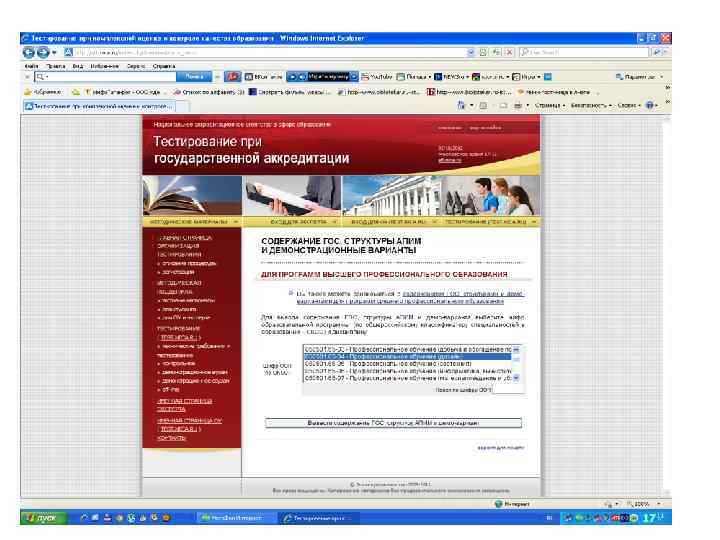Click the blue Поиск button in the toolbar

pos(194,77)
